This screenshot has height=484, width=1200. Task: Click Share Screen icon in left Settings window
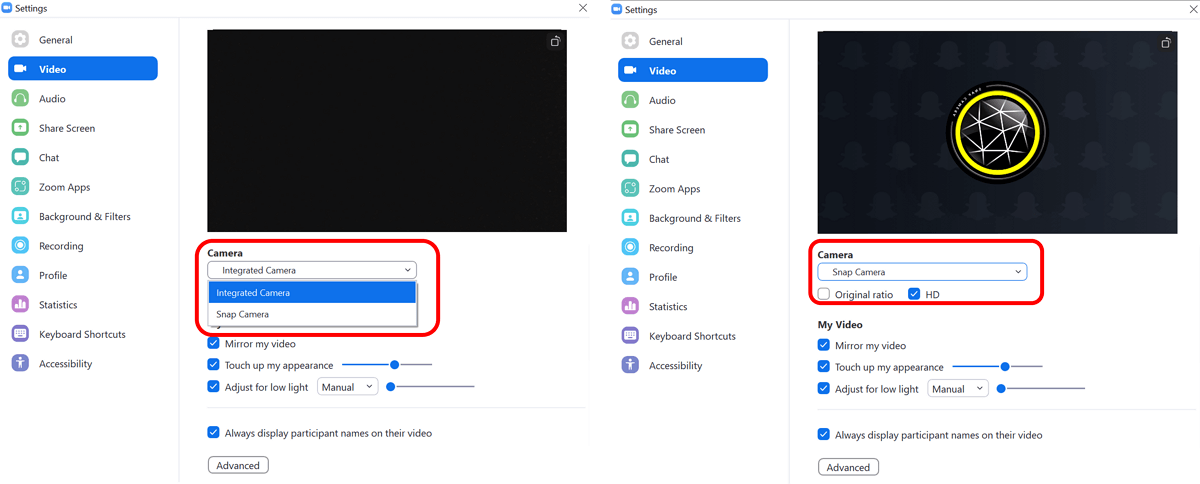[20, 128]
